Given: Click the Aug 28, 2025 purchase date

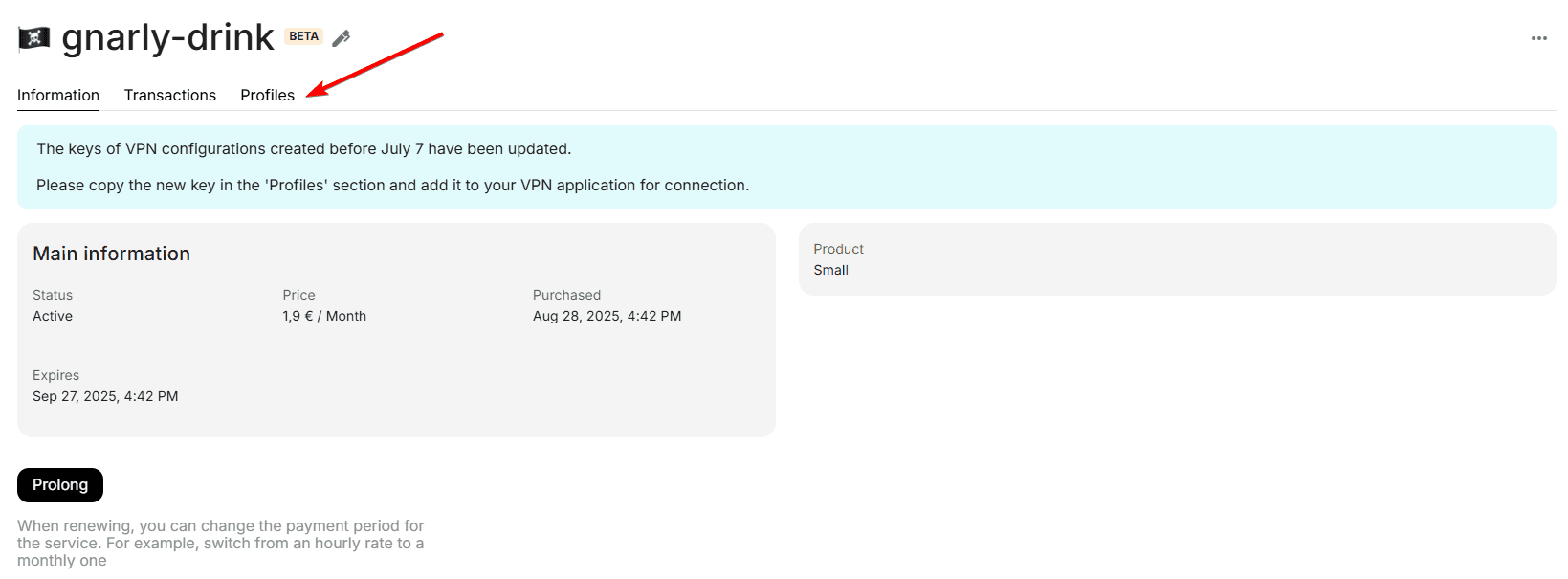Looking at the screenshot, I should coord(607,316).
